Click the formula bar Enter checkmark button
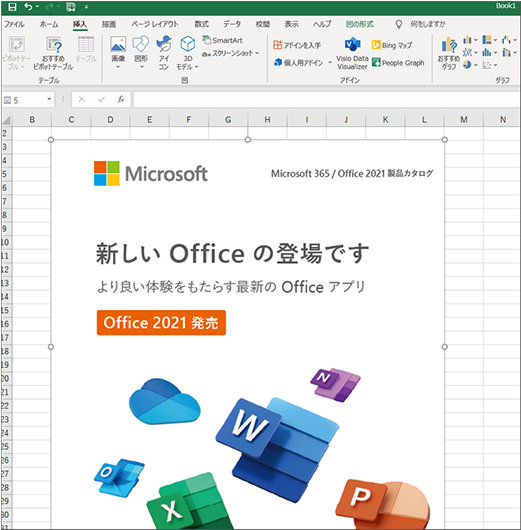This screenshot has height=530, width=521. [101, 99]
